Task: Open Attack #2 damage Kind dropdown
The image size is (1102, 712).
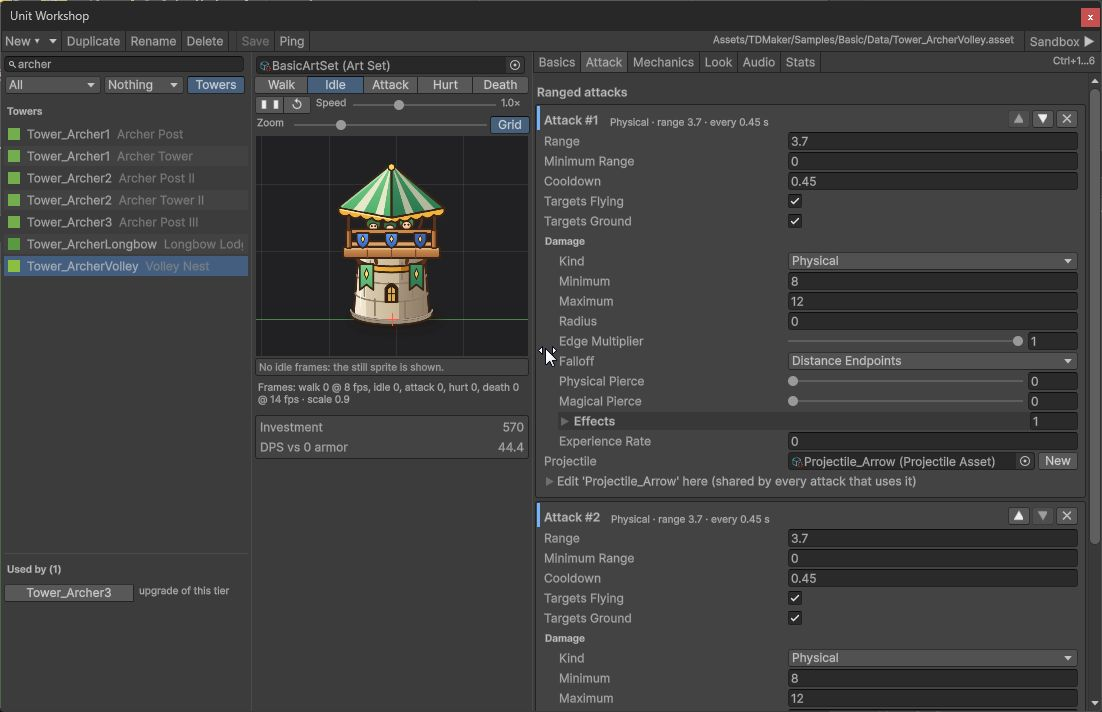Action: (x=933, y=658)
